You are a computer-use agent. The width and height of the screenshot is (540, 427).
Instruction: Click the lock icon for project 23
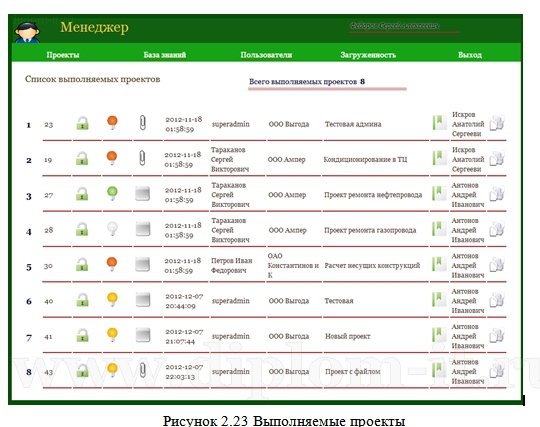(x=82, y=123)
